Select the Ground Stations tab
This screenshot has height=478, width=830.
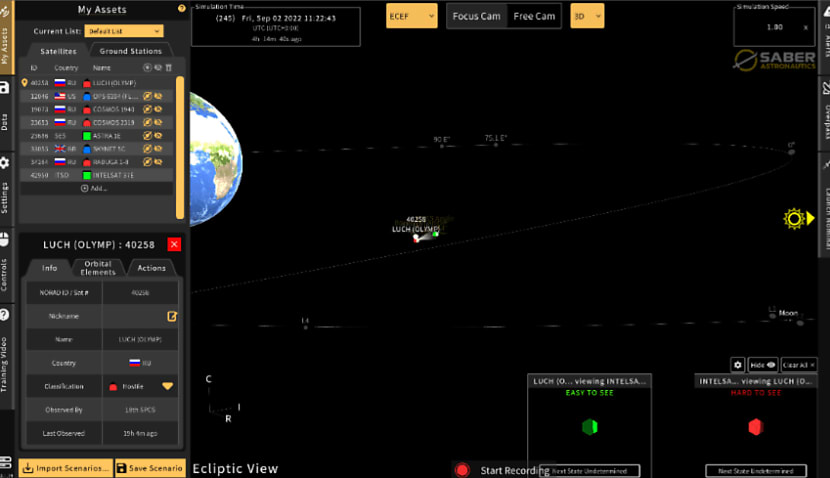click(131, 51)
